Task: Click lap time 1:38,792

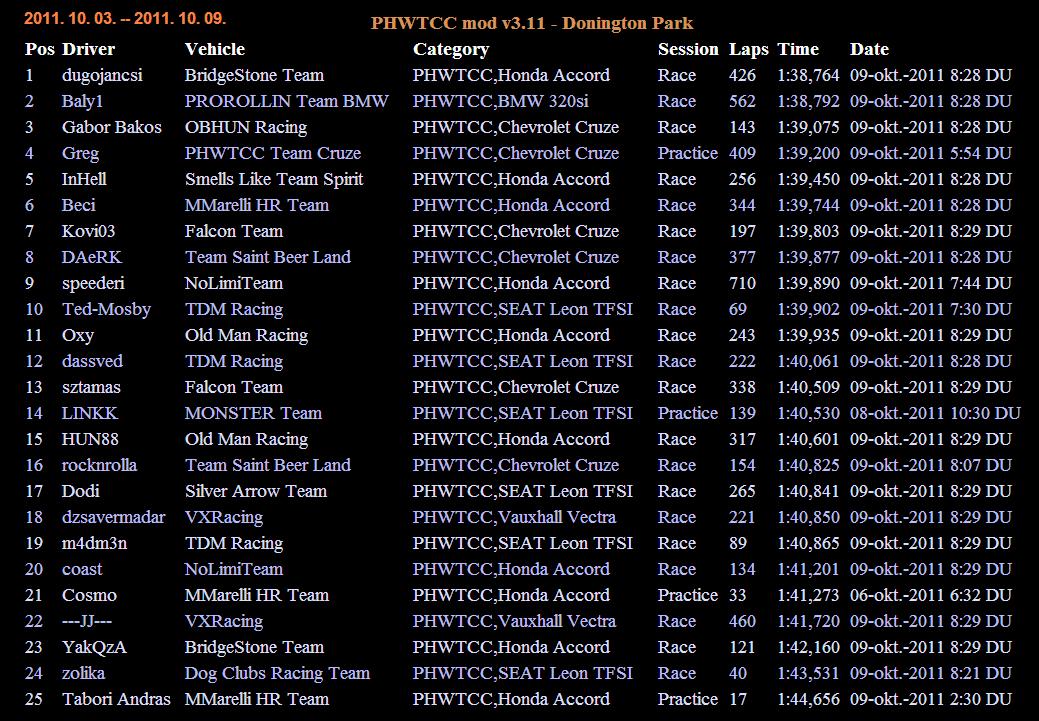Action: 808,101
